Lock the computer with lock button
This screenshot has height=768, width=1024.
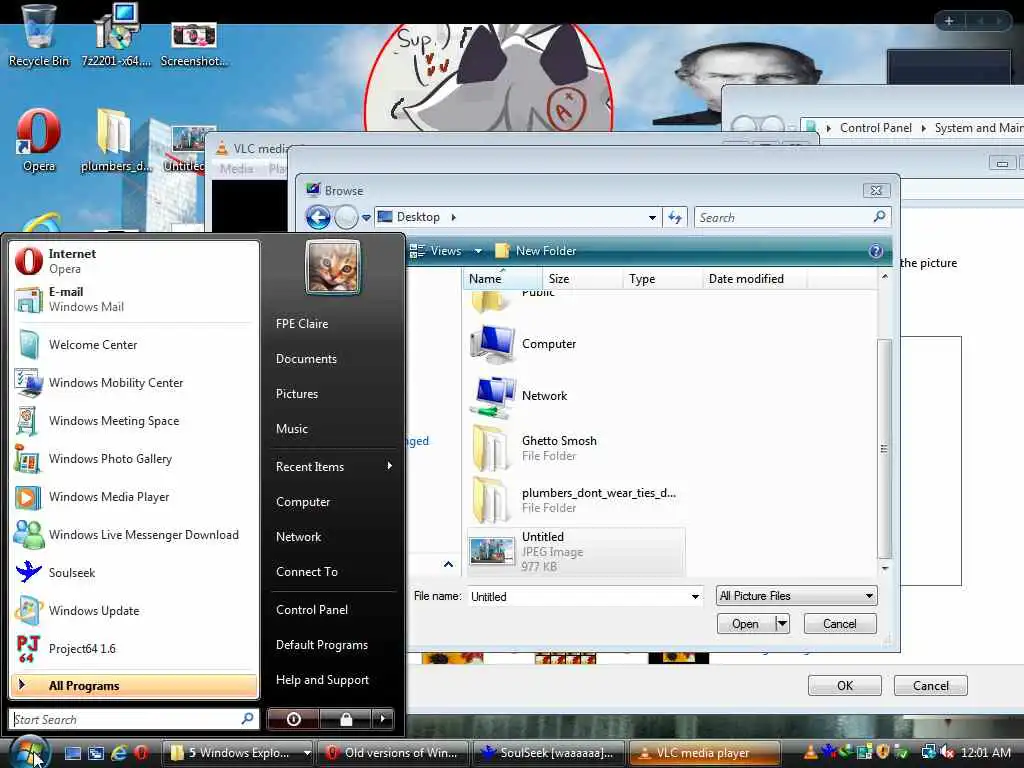345,719
